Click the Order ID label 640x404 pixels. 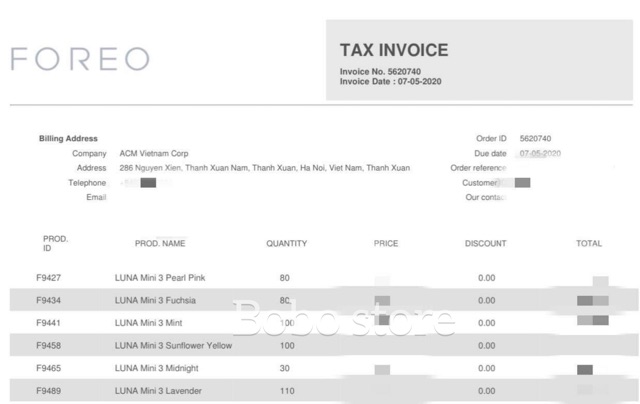[x=491, y=138]
